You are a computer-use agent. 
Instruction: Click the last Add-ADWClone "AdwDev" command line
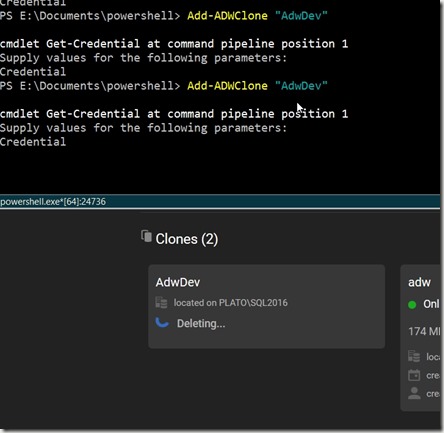[164, 86]
